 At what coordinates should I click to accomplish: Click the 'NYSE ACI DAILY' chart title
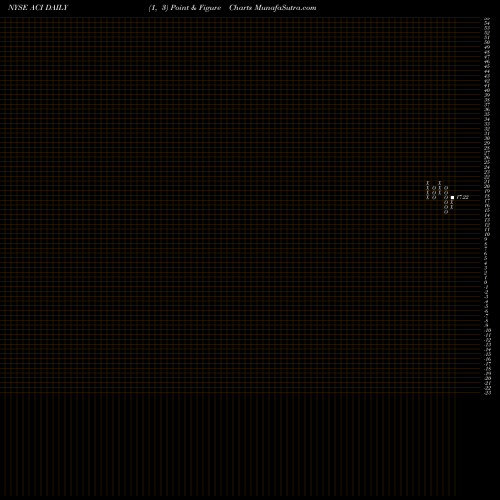(38, 8)
